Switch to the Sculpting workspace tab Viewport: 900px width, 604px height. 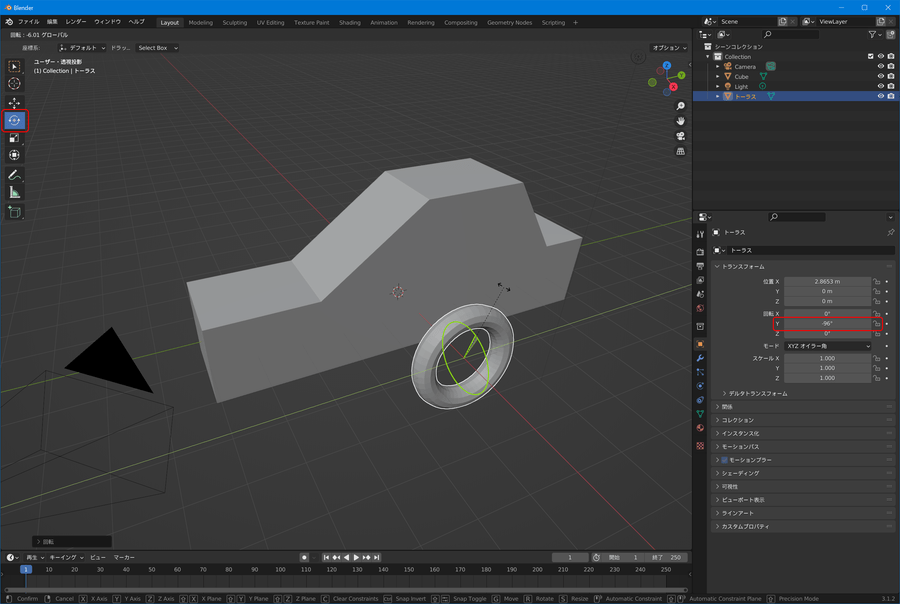coord(234,22)
